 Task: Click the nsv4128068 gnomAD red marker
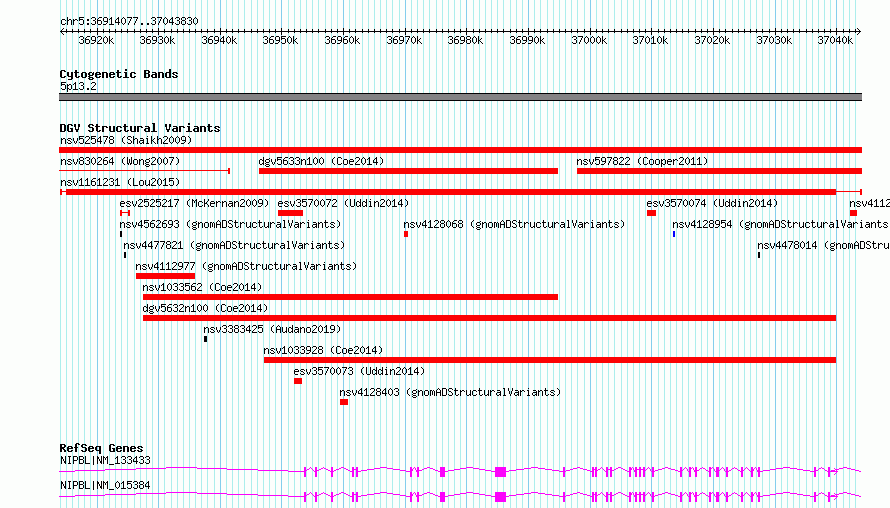406,234
